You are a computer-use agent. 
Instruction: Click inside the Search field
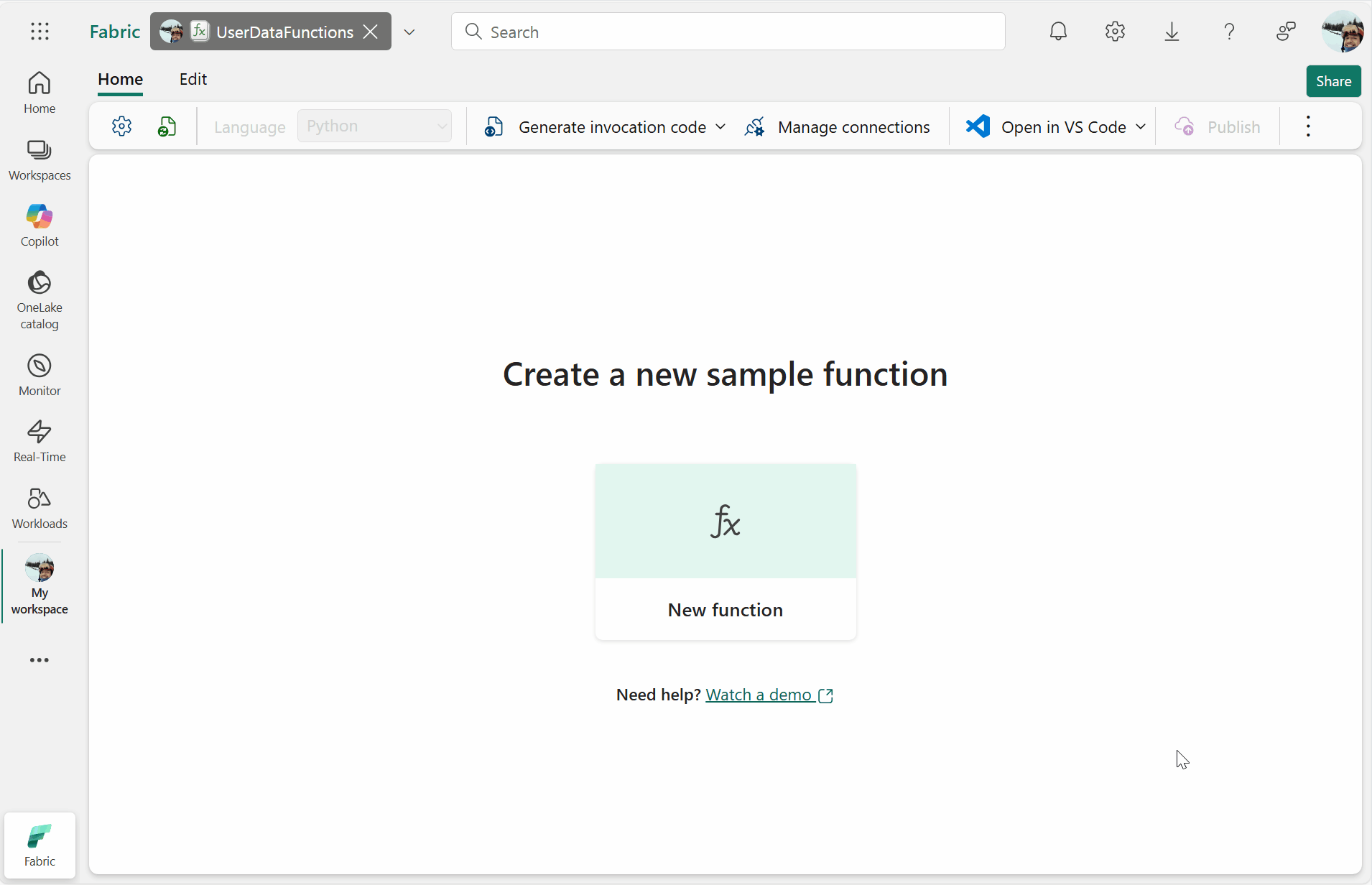718,31
